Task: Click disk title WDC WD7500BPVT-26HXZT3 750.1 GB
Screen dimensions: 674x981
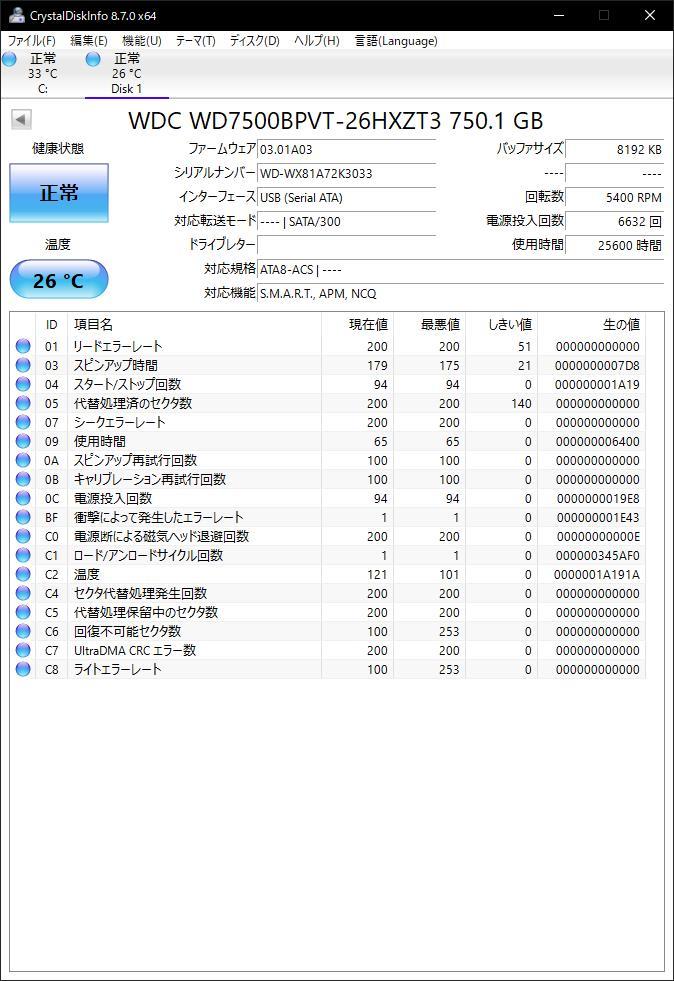Action: [x=335, y=121]
